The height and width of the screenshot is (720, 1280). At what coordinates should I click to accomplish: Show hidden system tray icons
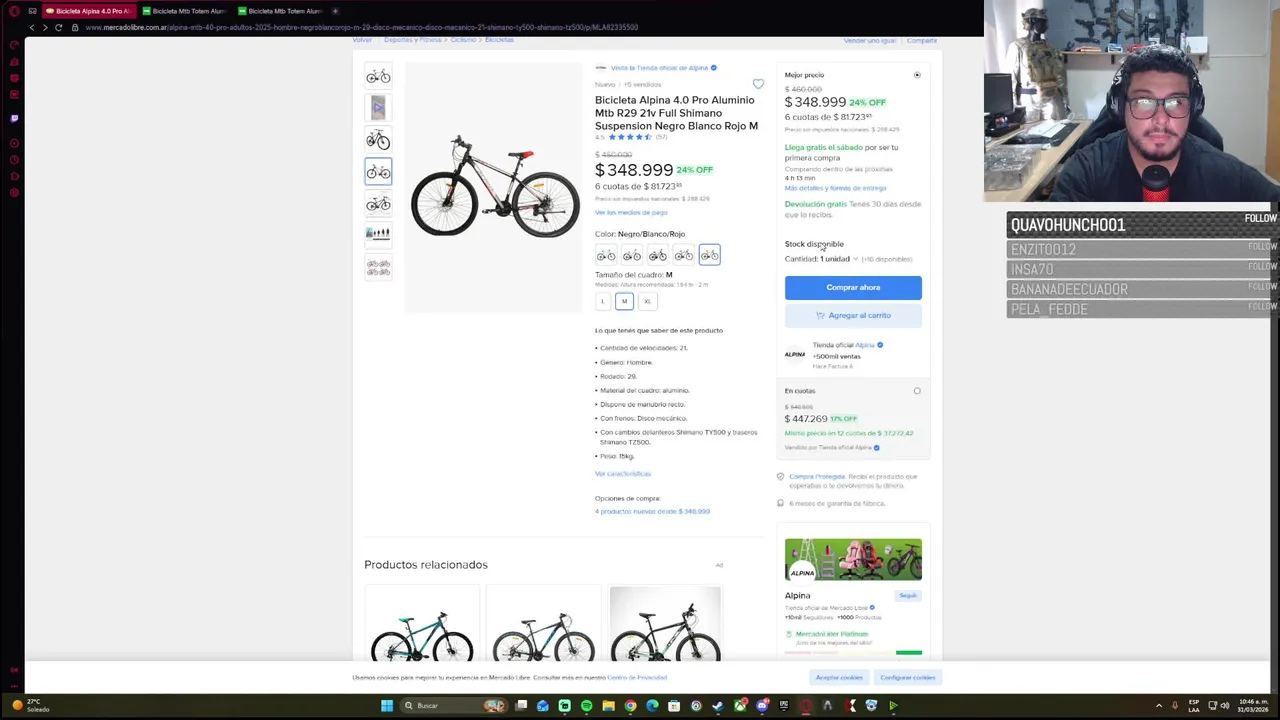1159,706
